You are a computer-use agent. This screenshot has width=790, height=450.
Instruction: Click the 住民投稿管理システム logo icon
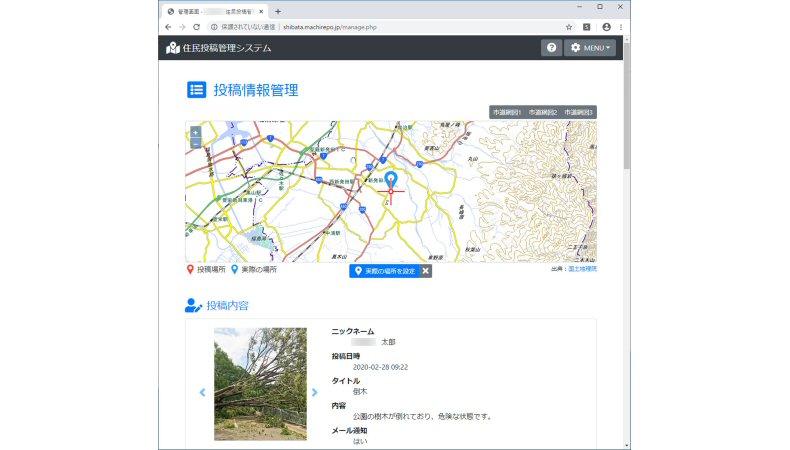173,48
